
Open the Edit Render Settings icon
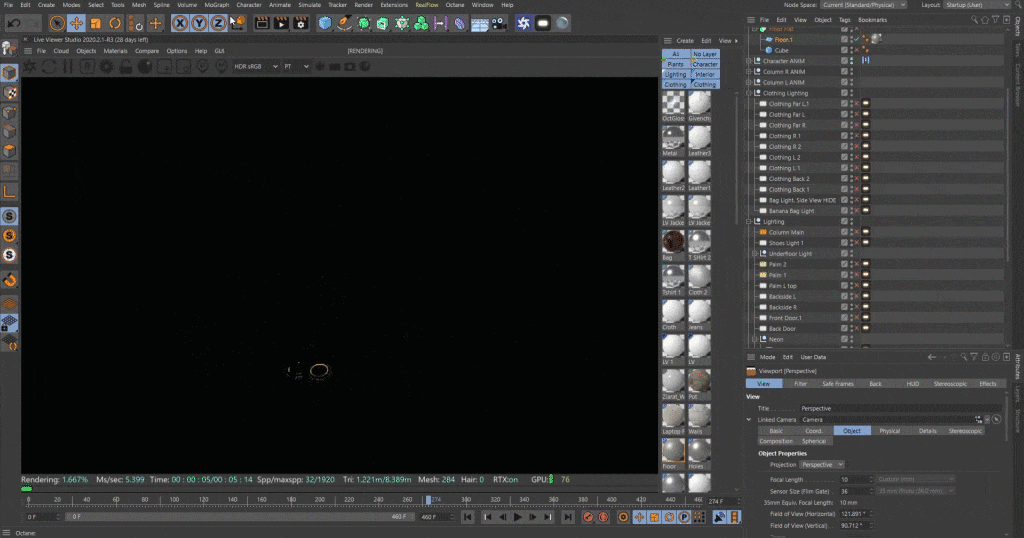(x=299, y=22)
